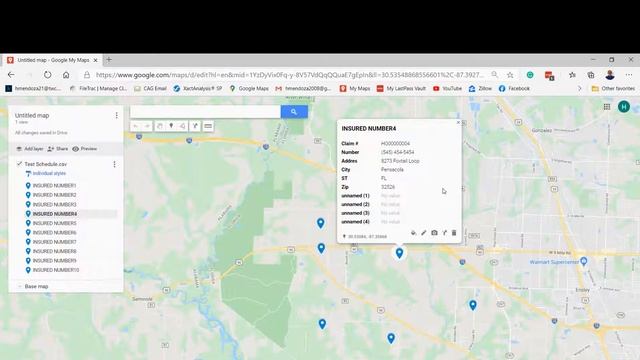The height and width of the screenshot is (360, 640).
Task: Open the Google account avatar H
Action: [x=624, y=107]
